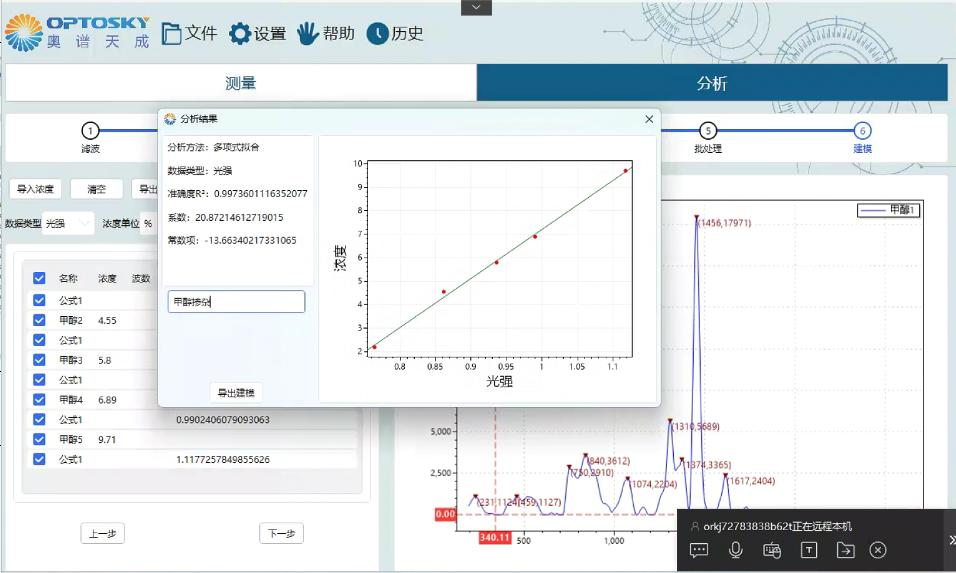Click the 导出建模 button

click(x=236, y=393)
